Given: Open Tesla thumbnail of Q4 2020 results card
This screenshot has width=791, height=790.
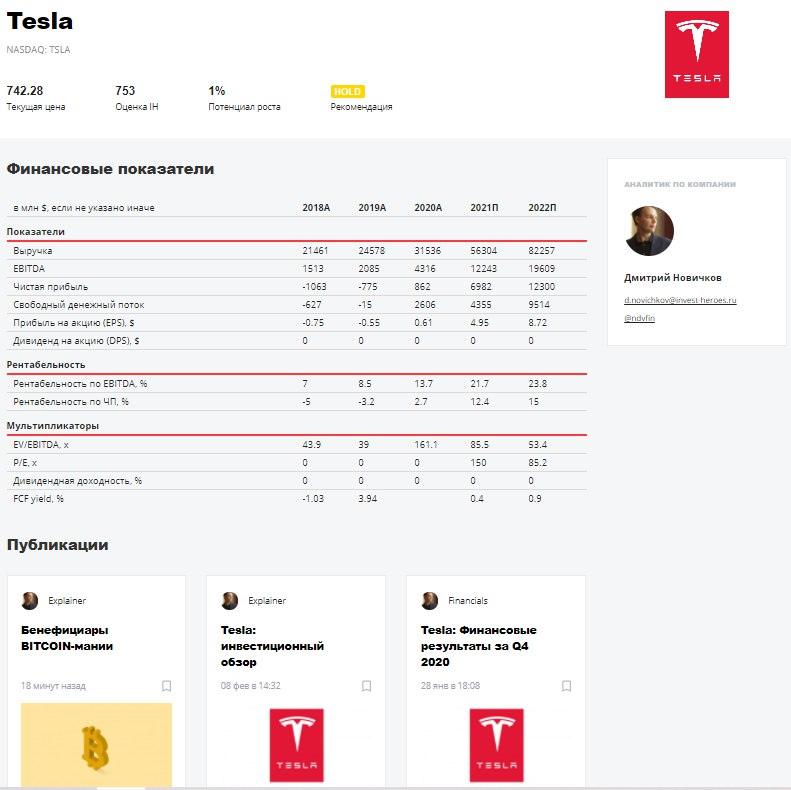Looking at the screenshot, I should (x=496, y=746).
